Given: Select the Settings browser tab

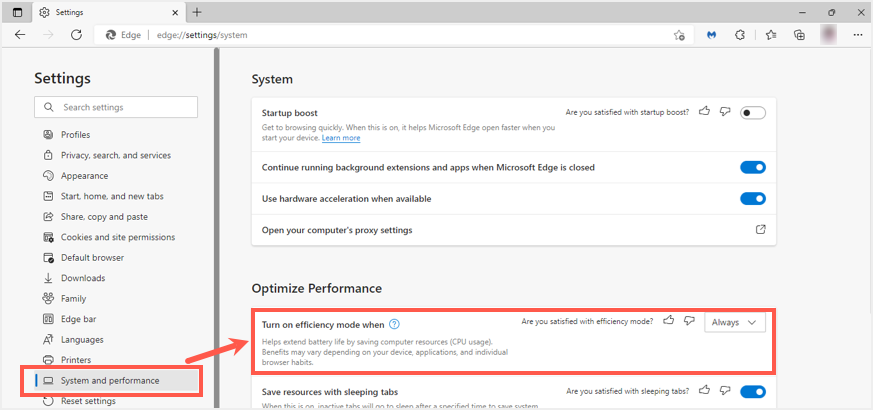Looking at the screenshot, I should pos(109,12).
